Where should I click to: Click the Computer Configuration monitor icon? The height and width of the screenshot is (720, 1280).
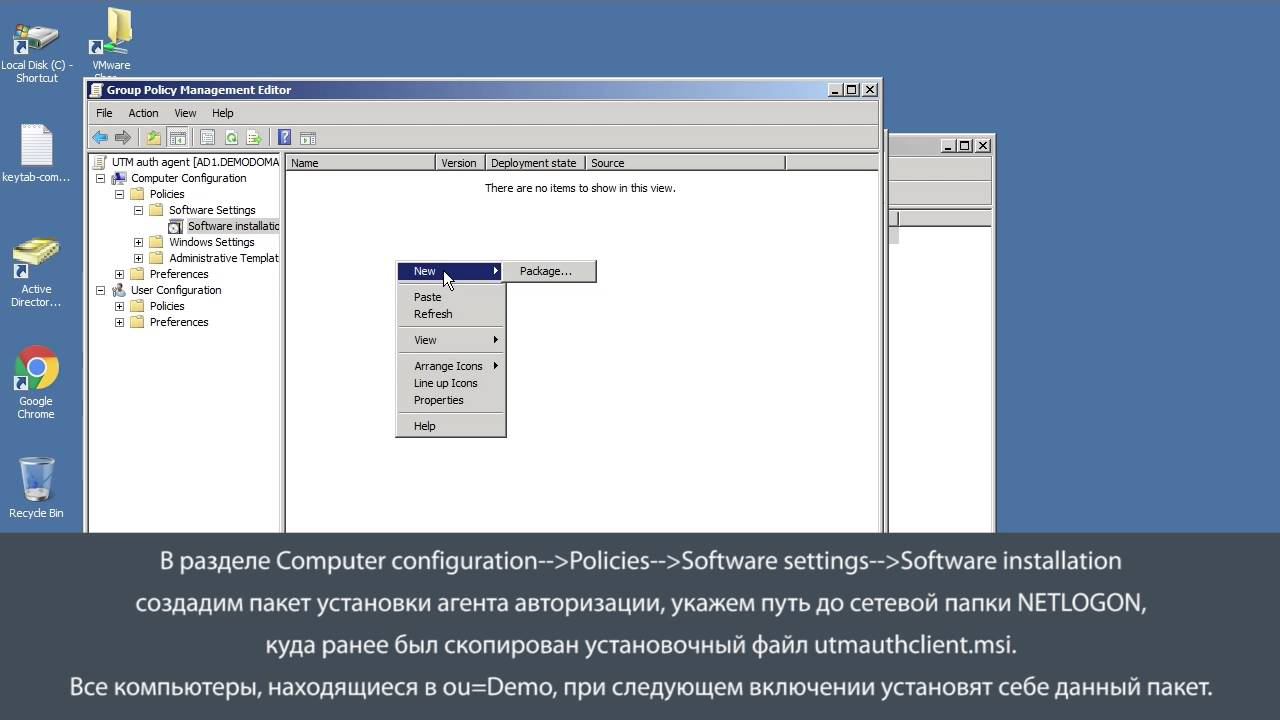(119, 178)
